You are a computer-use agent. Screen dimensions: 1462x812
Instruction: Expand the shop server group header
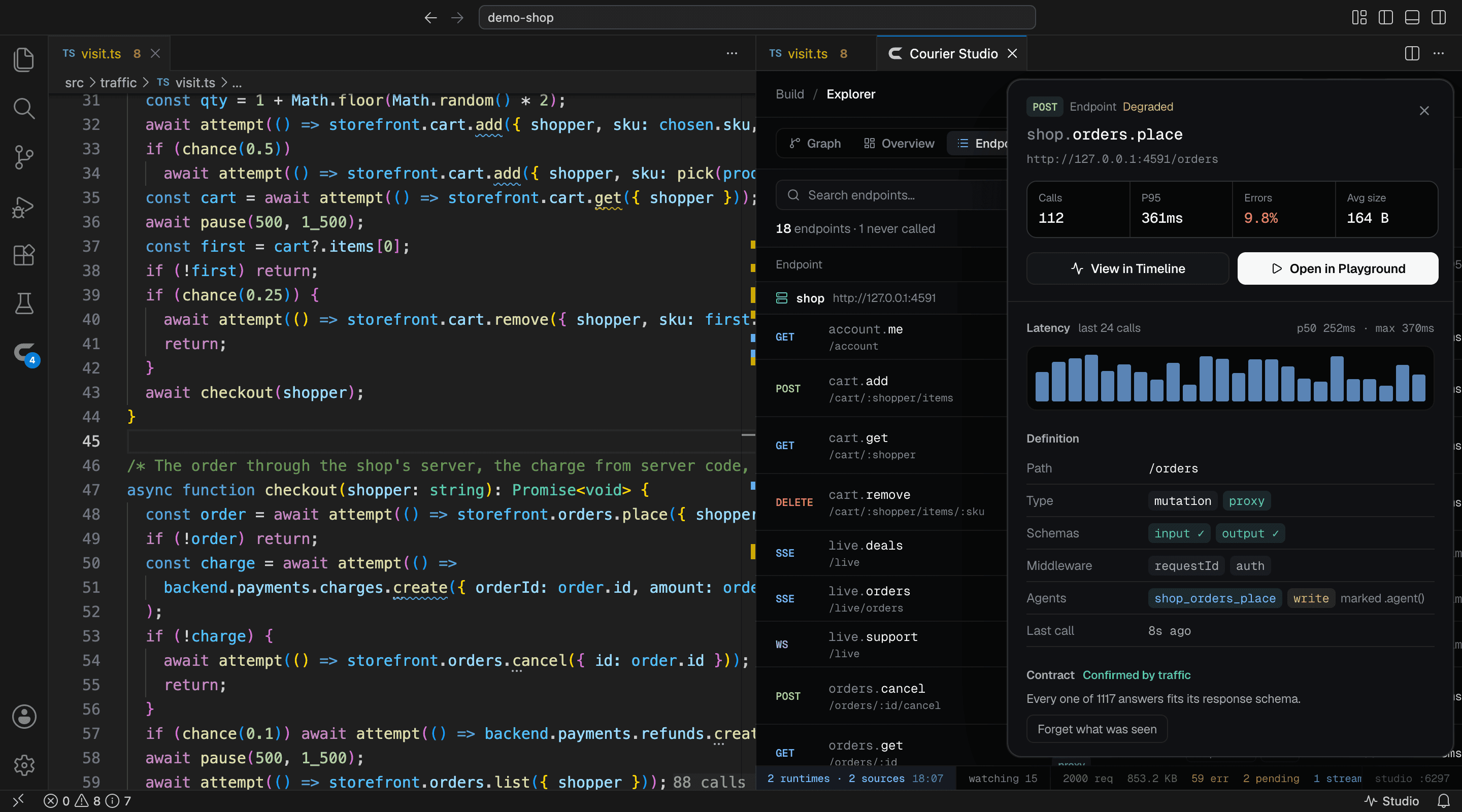883,298
